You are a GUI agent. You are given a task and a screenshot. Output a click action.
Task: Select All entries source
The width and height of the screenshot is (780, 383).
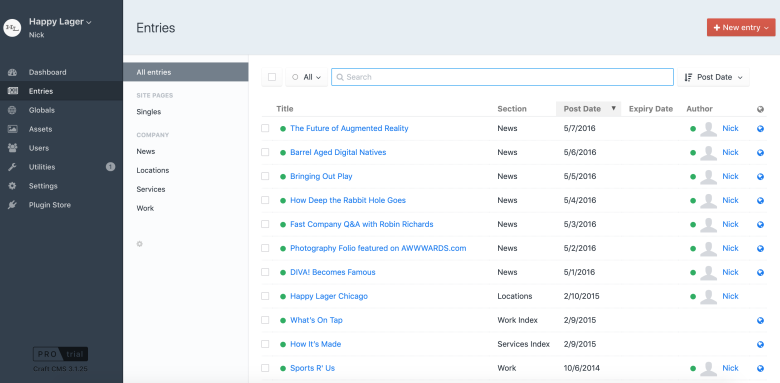[x=186, y=72]
